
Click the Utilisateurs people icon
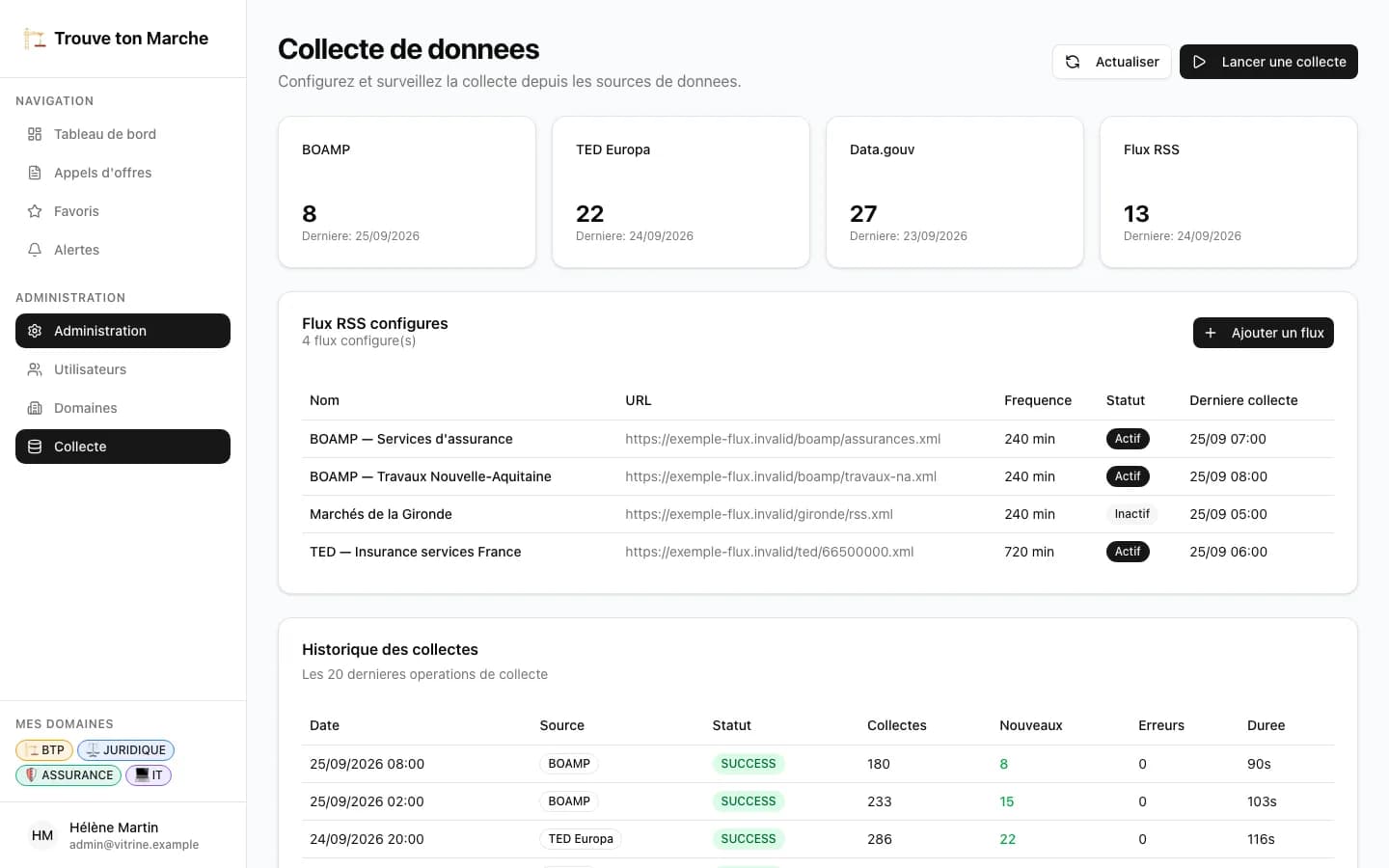click(x=35, y=369)
